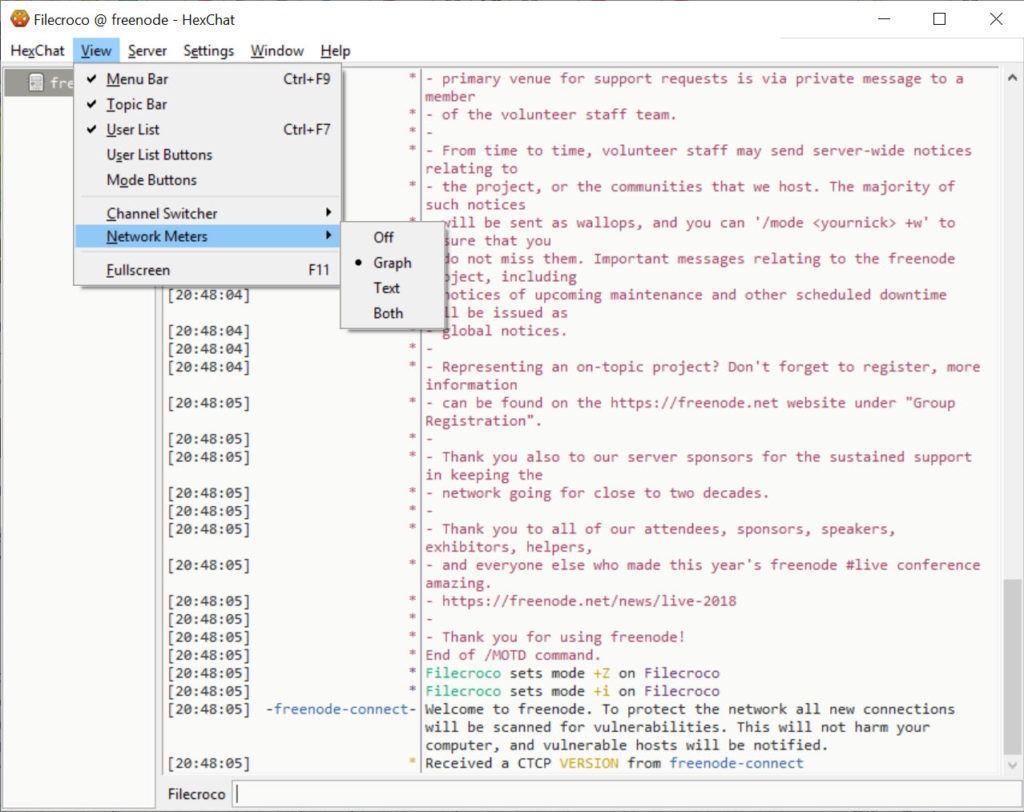Click the -freenode-connect- notice sender

point(340,709)
